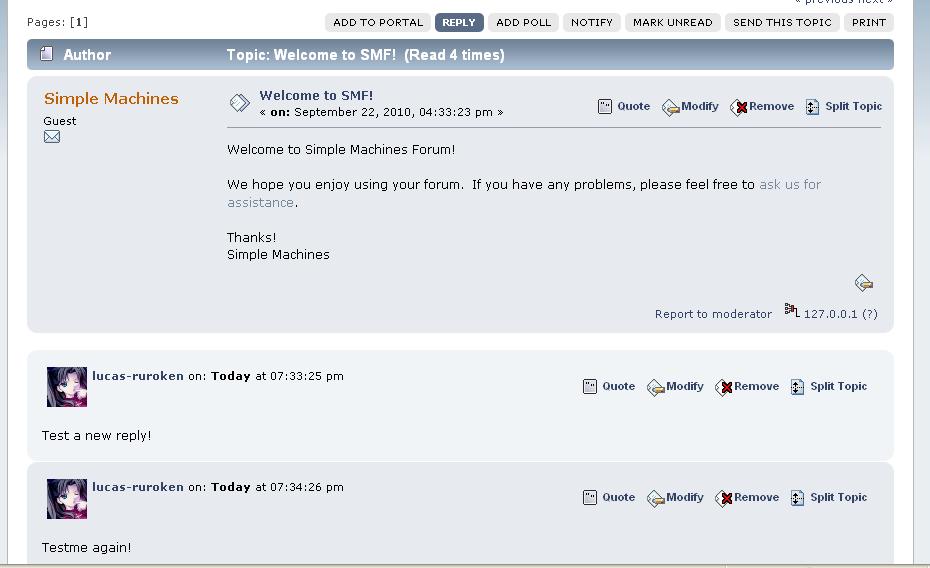
Task: Click the email envelope icon under Guest
Action: (52, 137)
